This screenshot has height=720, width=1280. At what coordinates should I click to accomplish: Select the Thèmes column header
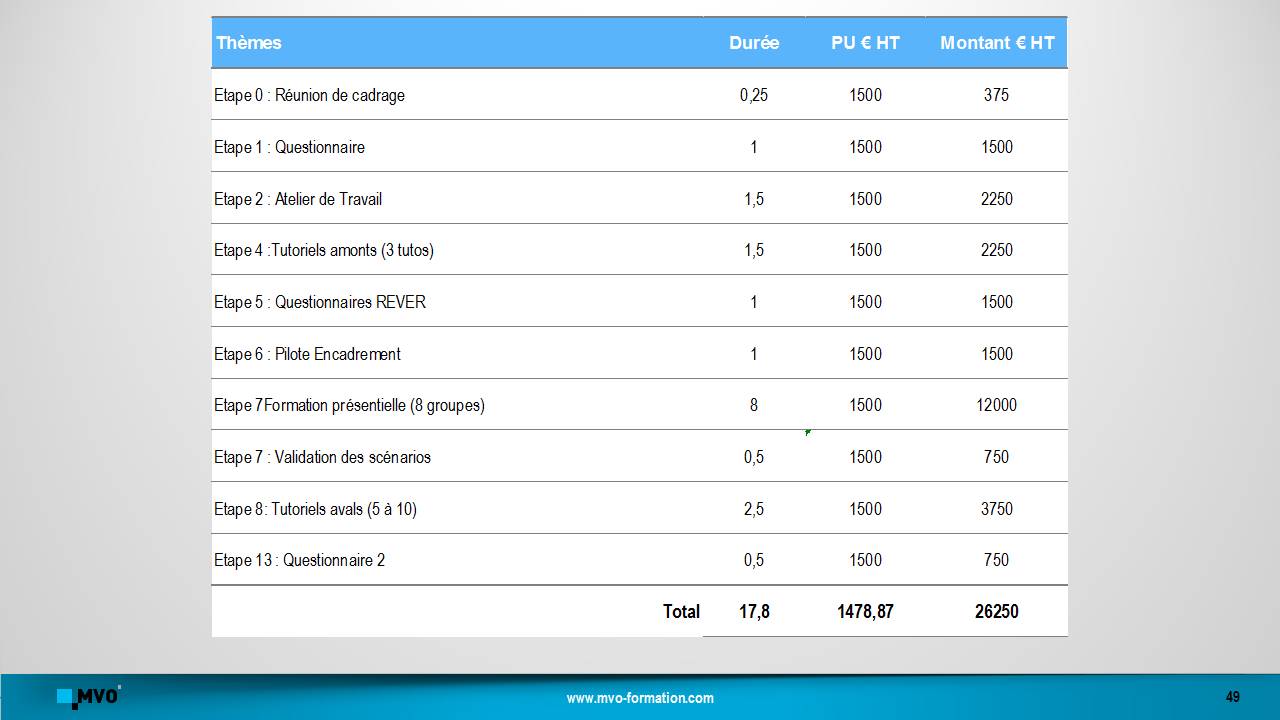point(249,43)
